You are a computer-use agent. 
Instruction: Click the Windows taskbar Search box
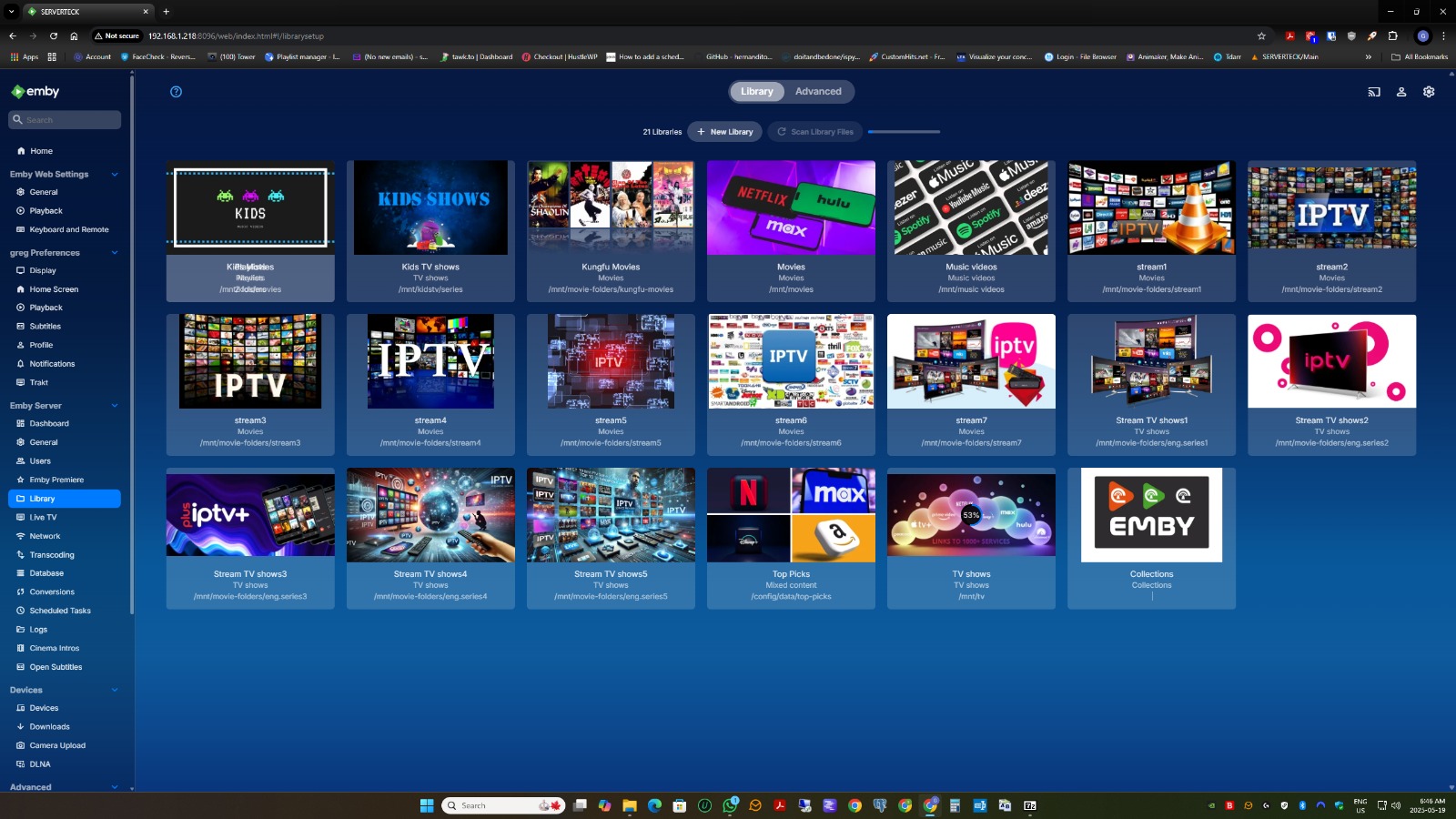tap(503, 805)
